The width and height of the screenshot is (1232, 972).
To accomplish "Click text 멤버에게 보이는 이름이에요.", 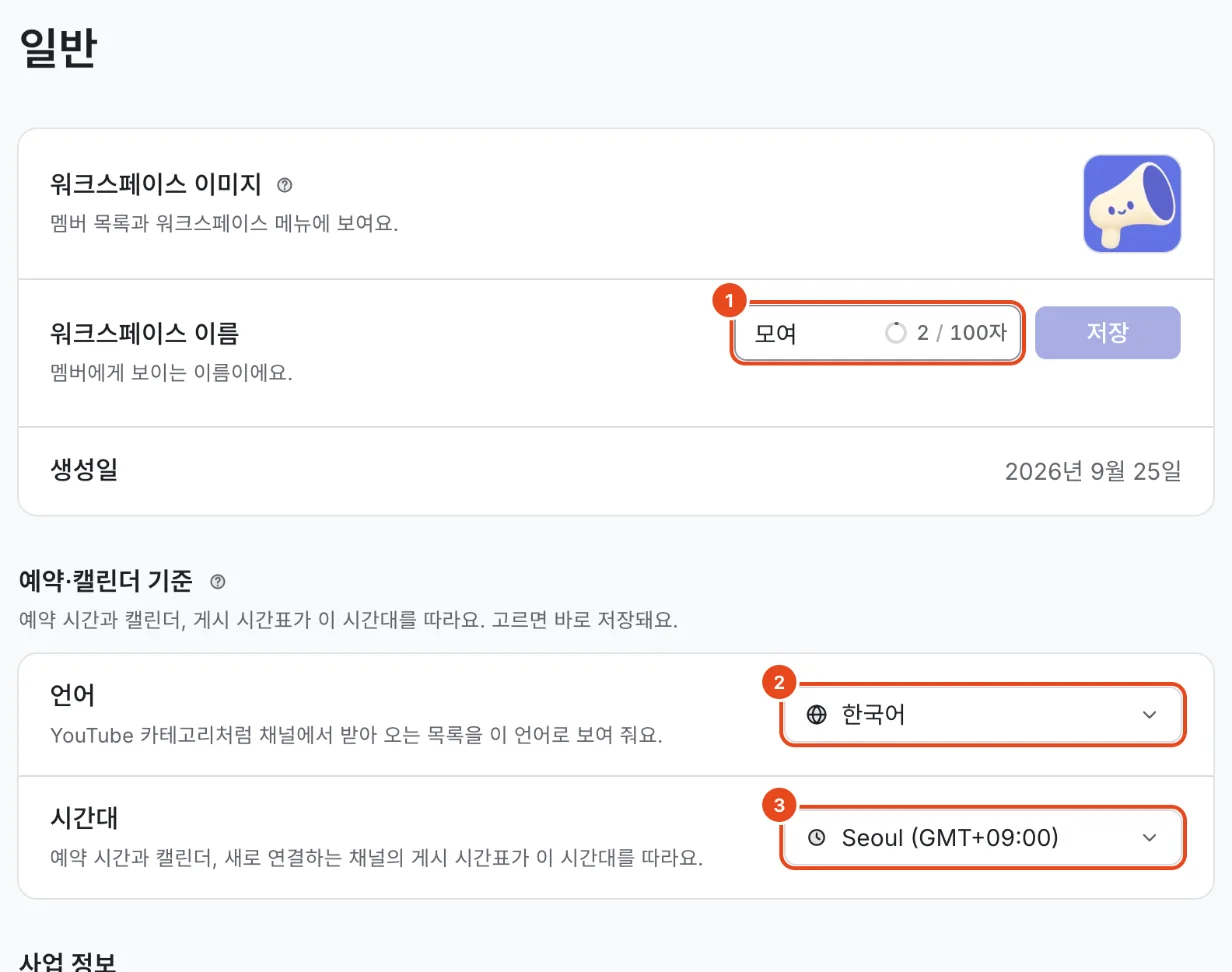I will point(171,374).
